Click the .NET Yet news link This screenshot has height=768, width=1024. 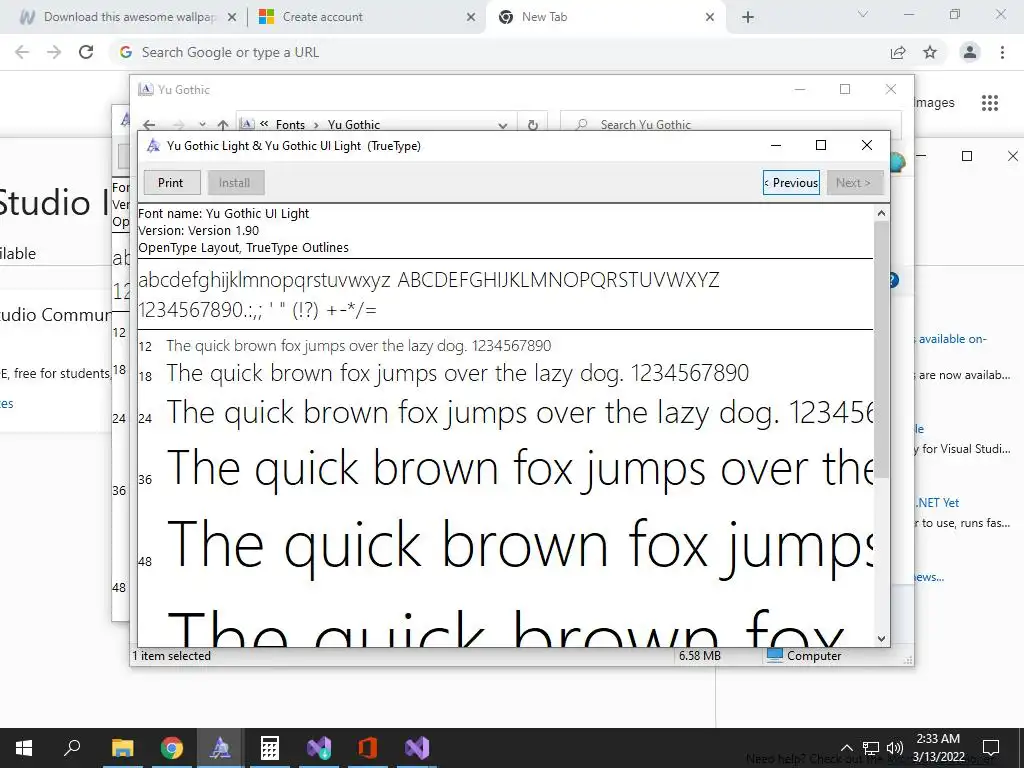[x=938, y=503]
